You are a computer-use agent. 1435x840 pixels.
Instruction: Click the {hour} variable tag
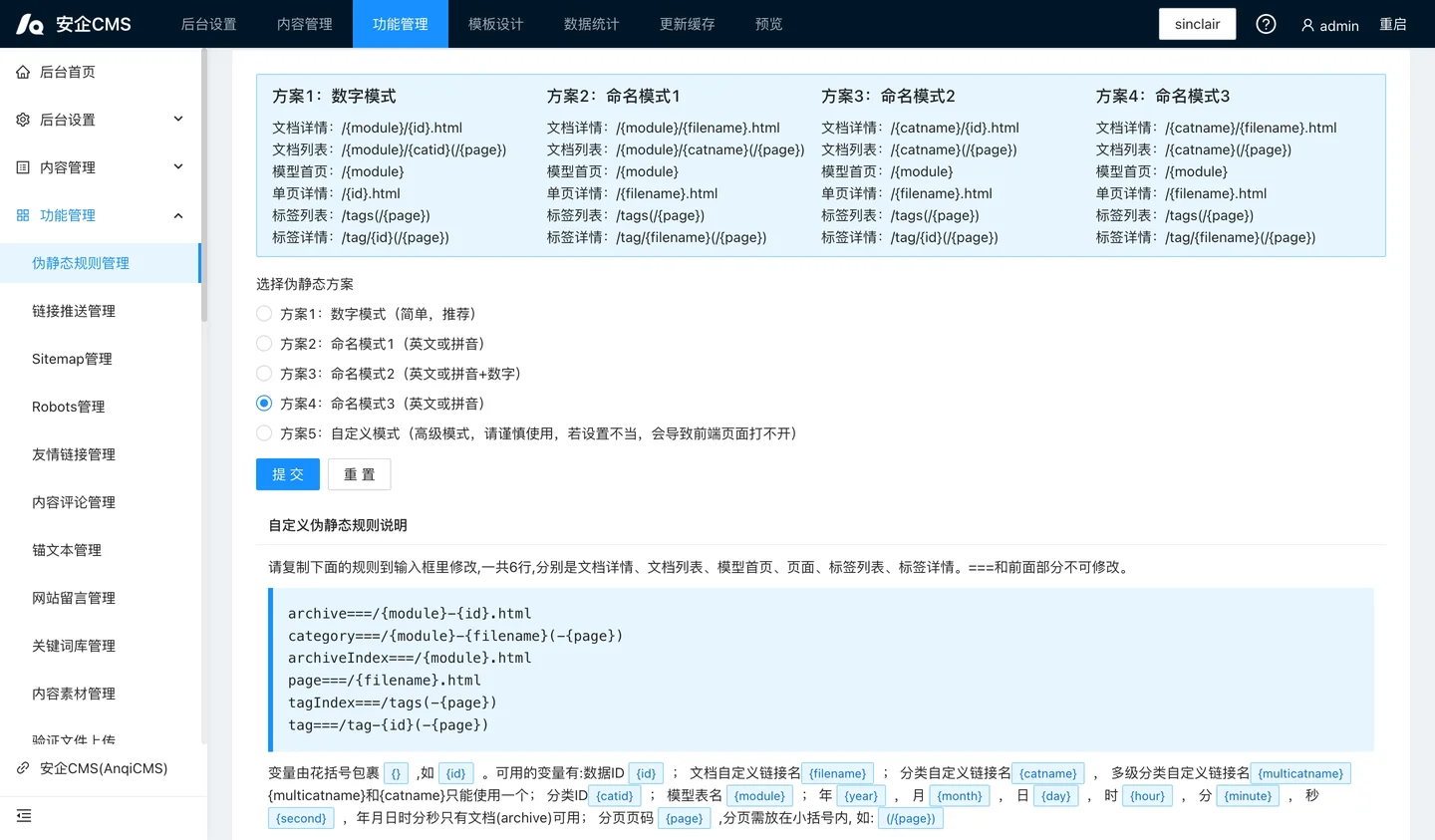click(x=1147, y=795)
